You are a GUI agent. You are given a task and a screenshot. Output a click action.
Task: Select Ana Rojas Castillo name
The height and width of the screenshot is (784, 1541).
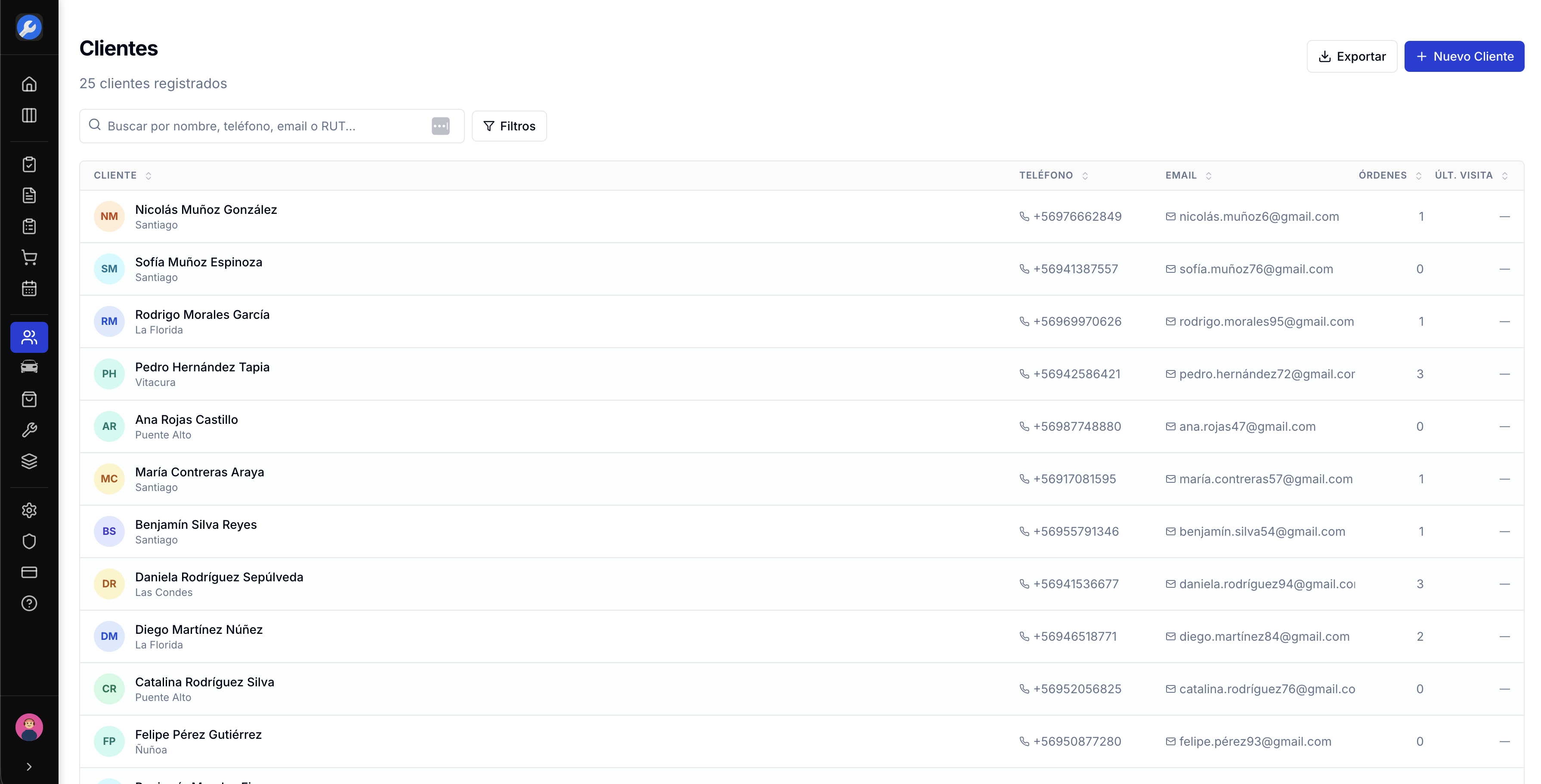point(187,420)
